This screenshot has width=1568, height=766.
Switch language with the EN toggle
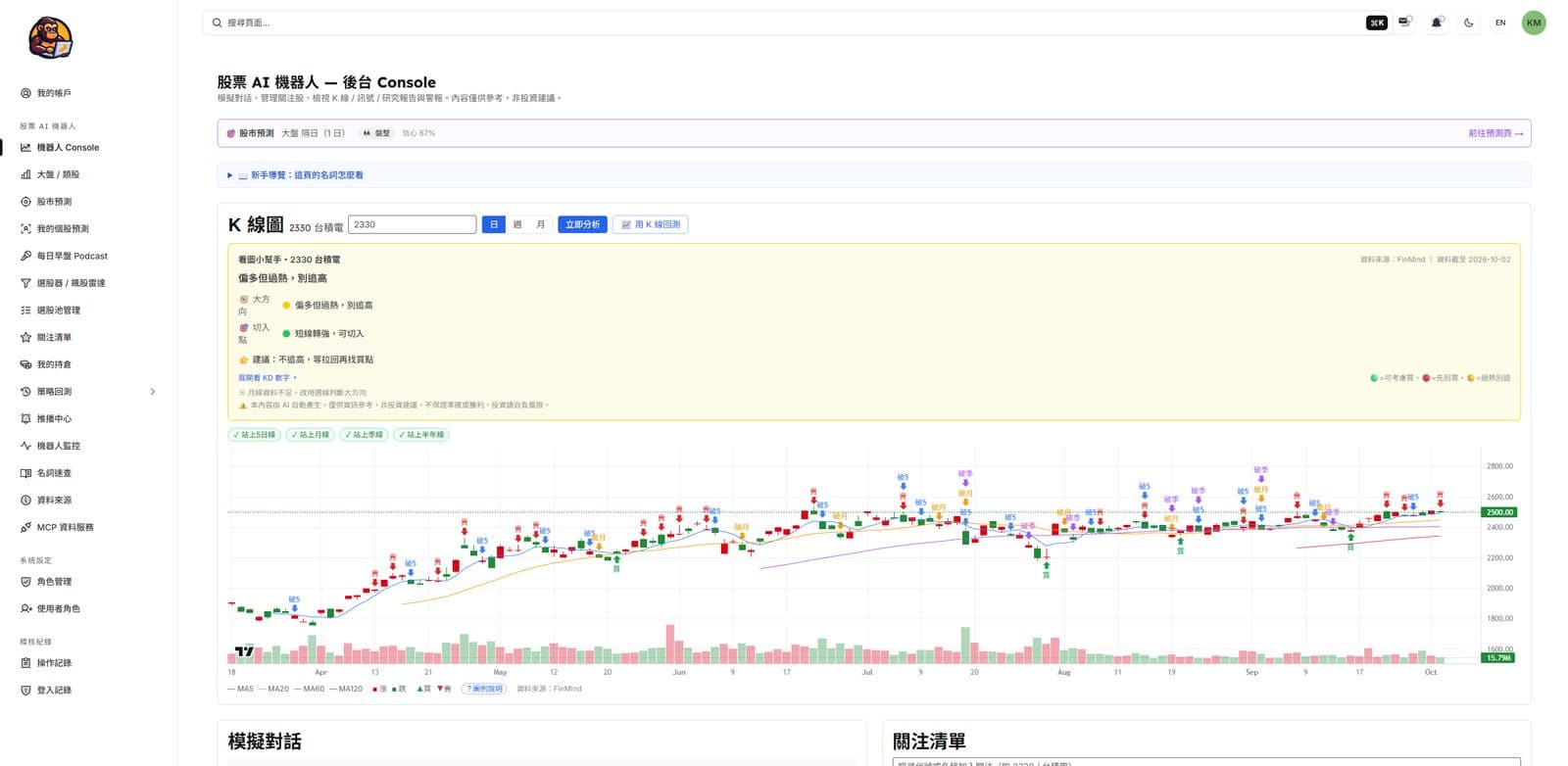(x=1499, y=23)
